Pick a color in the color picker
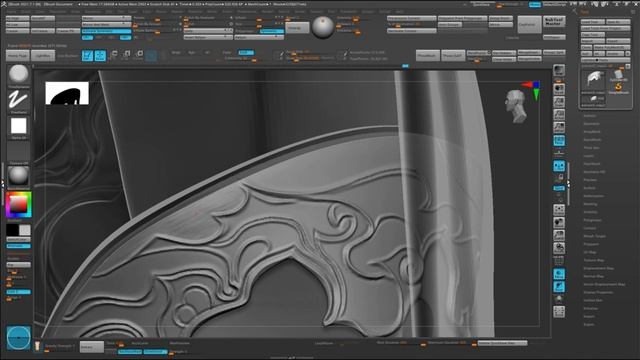The width and height of the screenshot is (640, 360). [x=18, y=204]
